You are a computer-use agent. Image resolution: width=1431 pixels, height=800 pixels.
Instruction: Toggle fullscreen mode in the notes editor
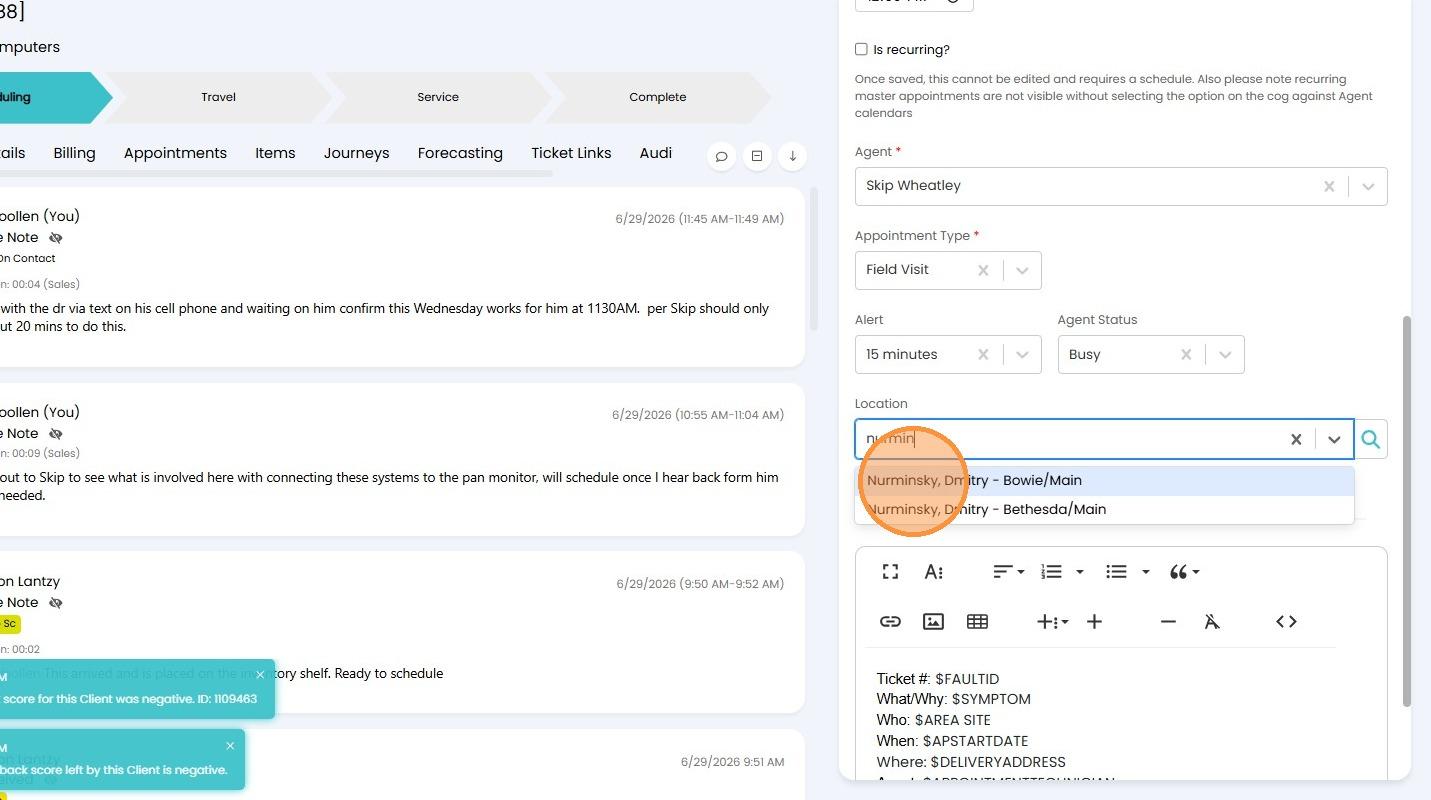tap(890, 572)
